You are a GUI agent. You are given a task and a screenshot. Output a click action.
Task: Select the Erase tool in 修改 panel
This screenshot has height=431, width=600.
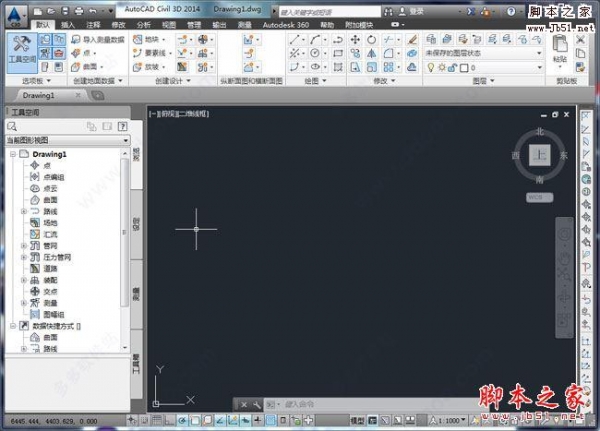click(412, 39)
